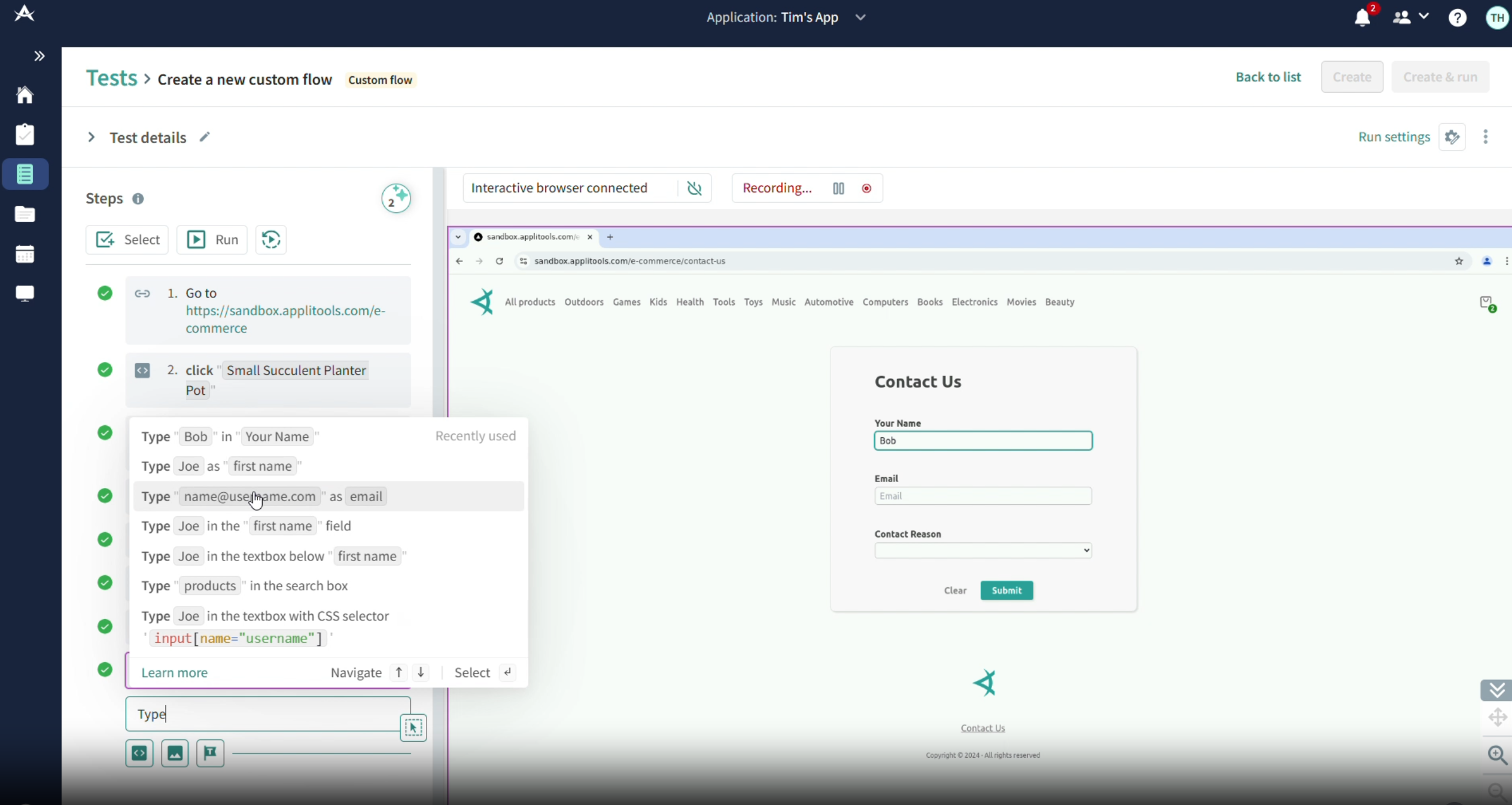Click the AI assist sparkle icon
Image resolution: width=1512 pixels, height=805 pixels.
point(396,199)
